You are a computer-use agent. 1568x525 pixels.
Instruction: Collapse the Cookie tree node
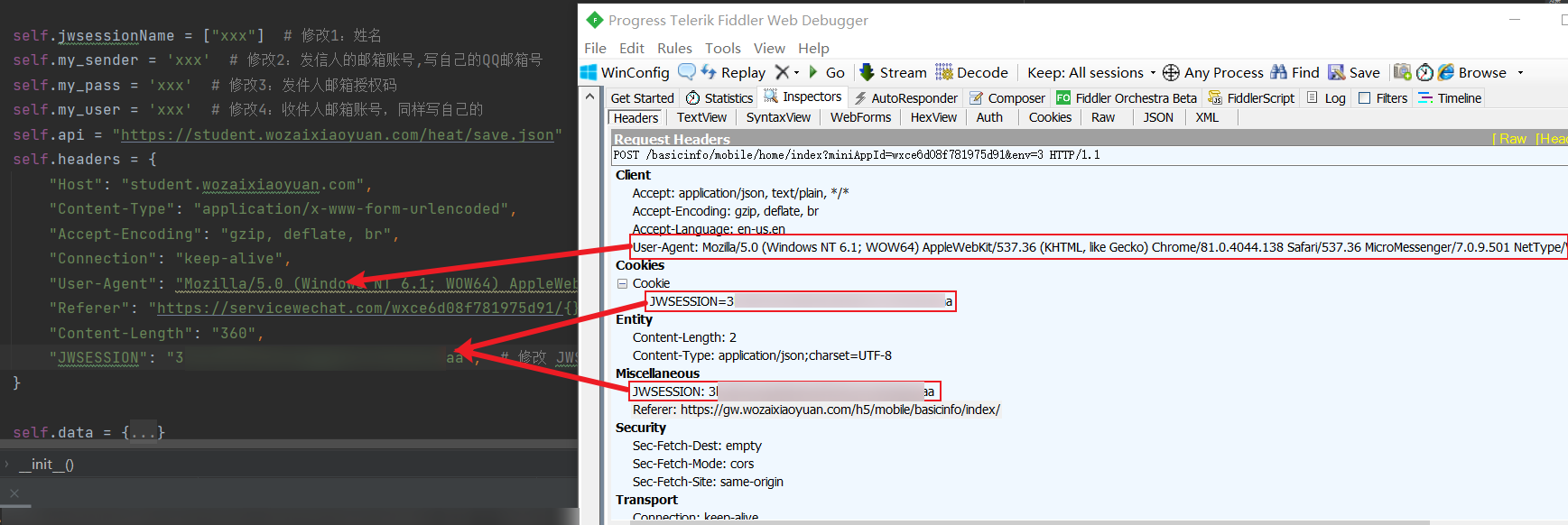coord(622,283)
